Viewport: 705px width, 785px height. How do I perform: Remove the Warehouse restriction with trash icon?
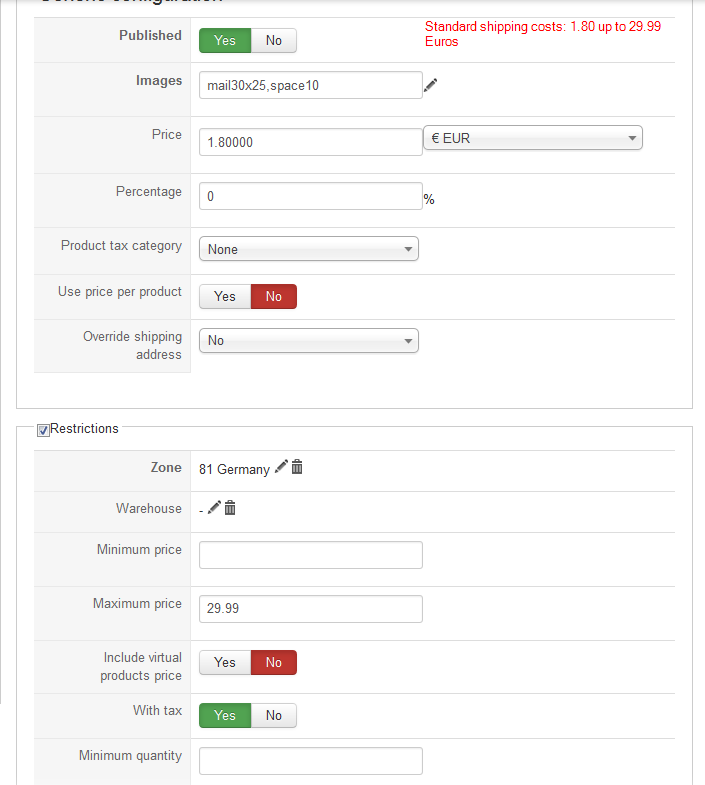pyautogui.click(x=230, y=508)
